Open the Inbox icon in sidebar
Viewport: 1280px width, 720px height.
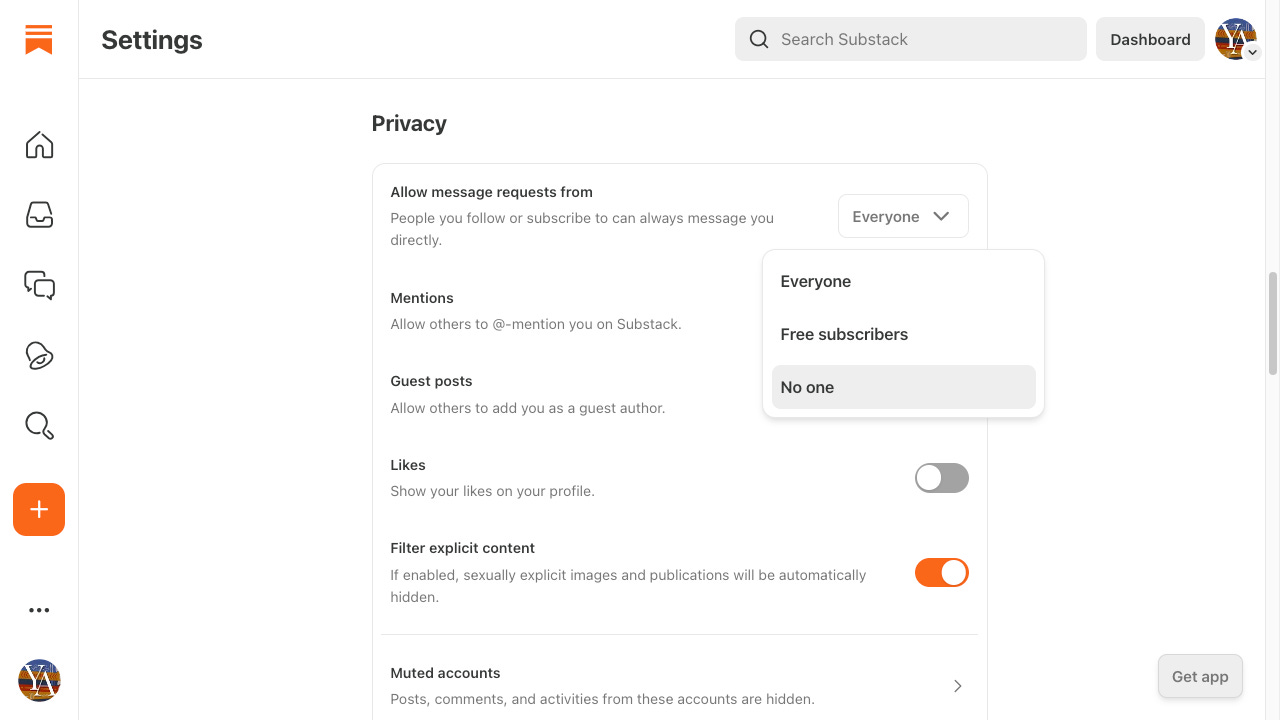tap(39, 215)
